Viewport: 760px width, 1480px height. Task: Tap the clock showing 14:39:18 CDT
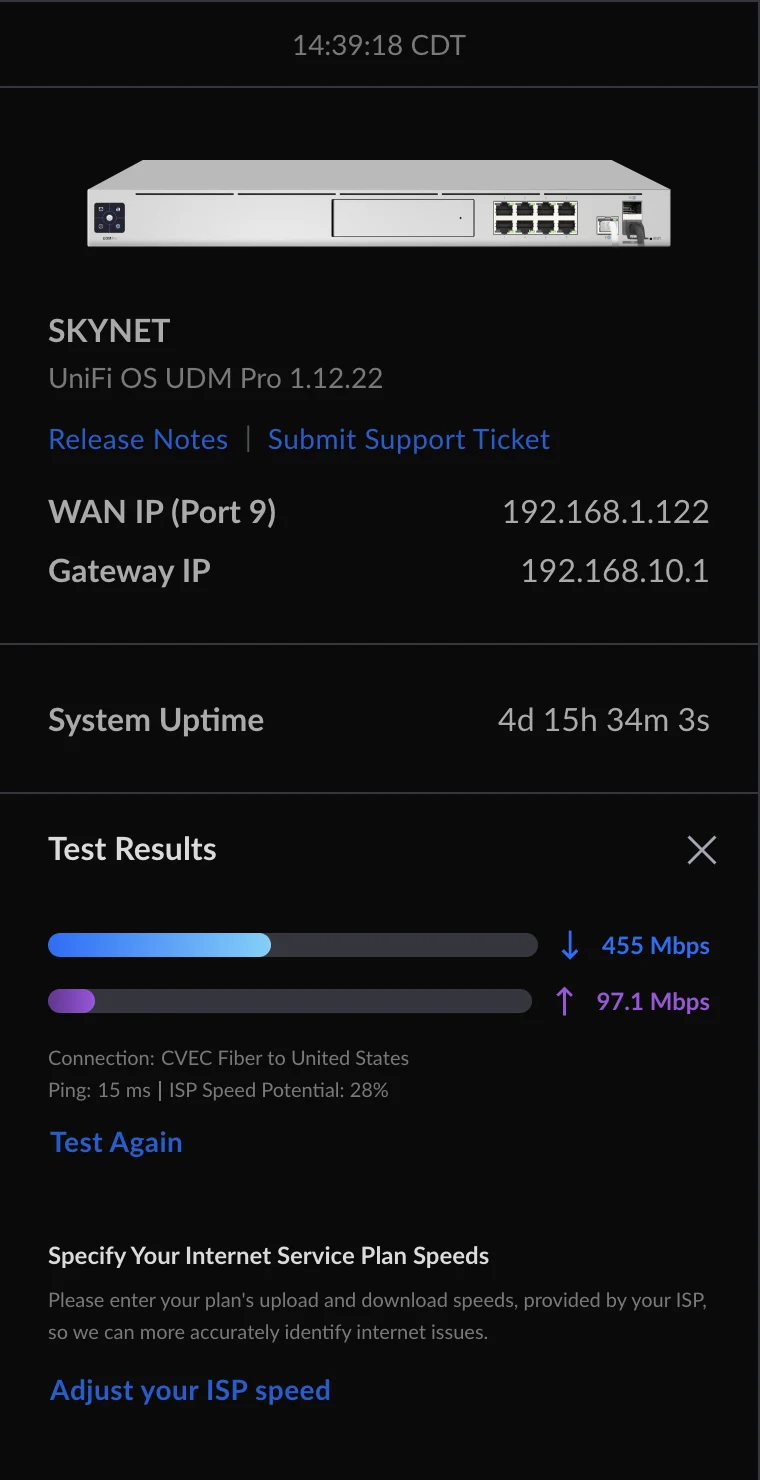378,44
